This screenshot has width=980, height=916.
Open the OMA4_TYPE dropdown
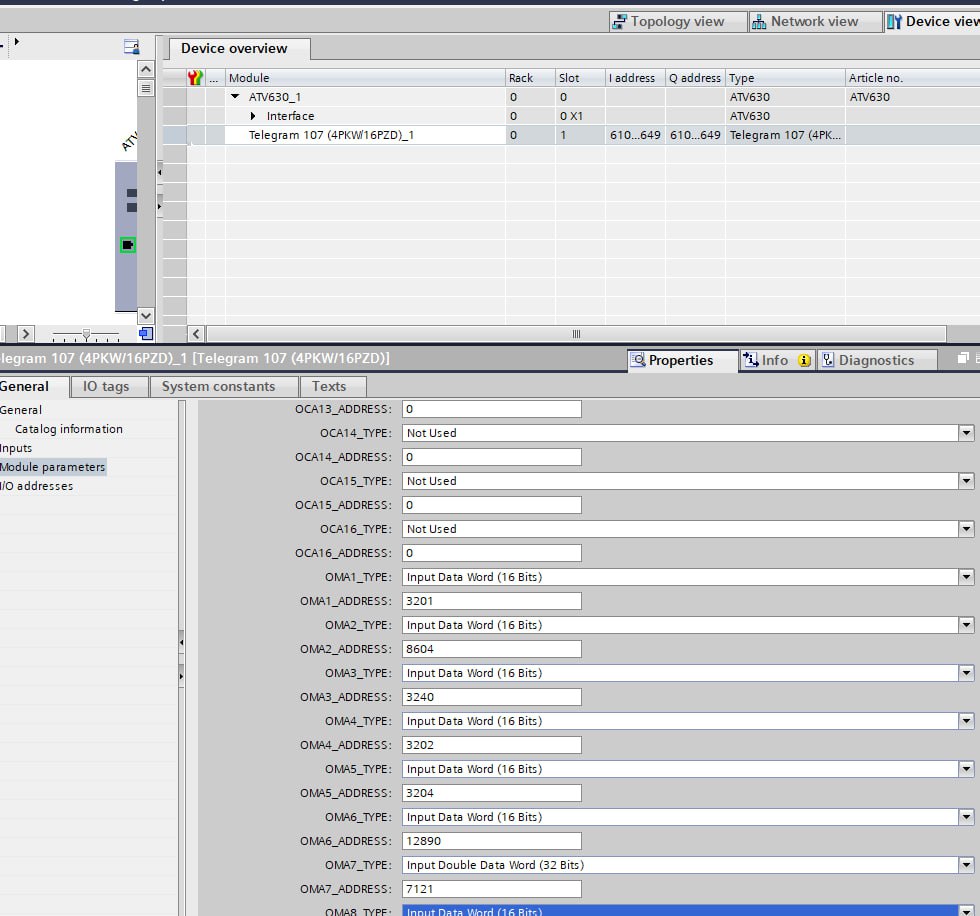click(966, 721)
